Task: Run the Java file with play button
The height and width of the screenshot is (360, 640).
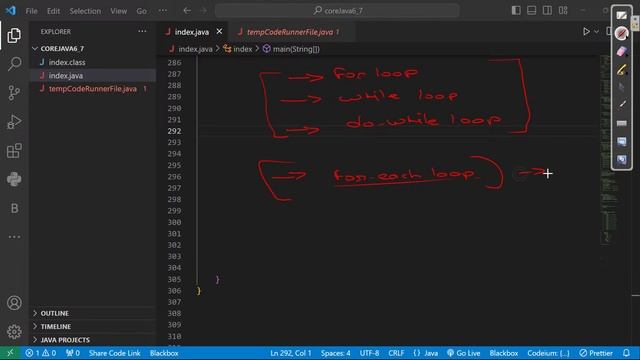Action: (x=586, y=31)
